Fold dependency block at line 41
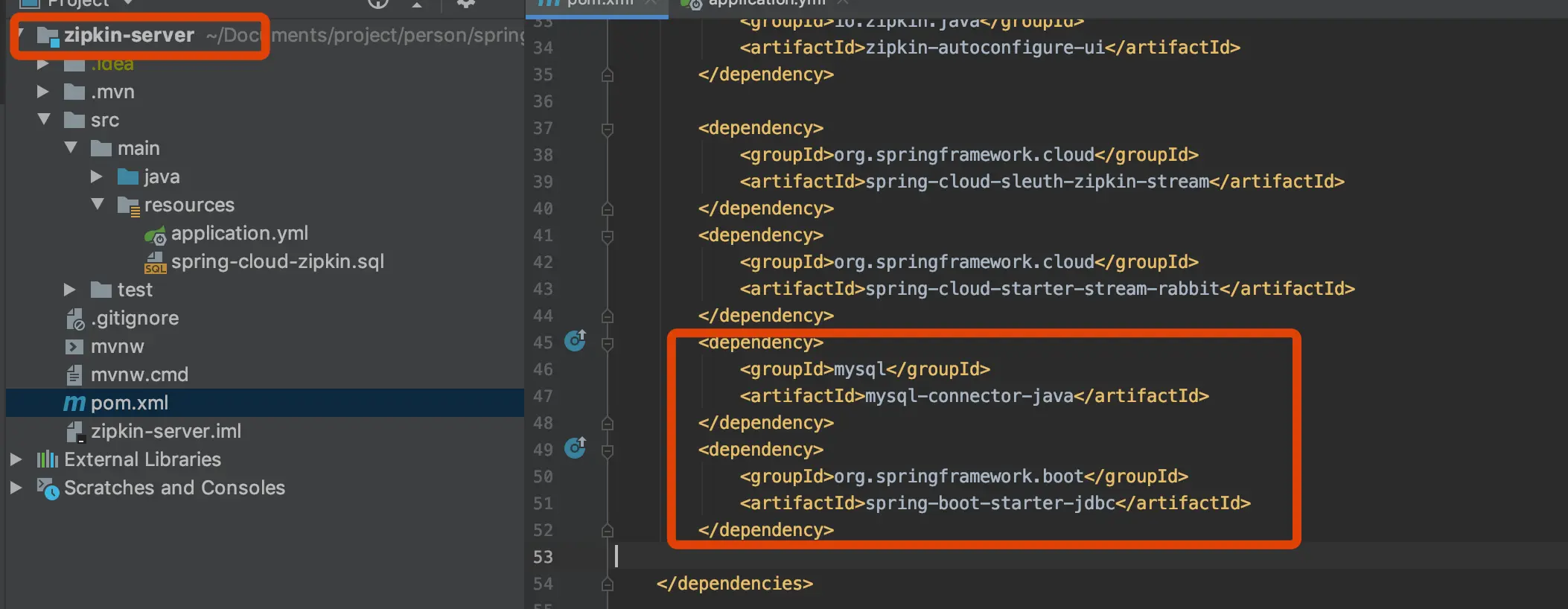Image resolution: width=1568 pixels, height=609 pixels. [608, 237]
